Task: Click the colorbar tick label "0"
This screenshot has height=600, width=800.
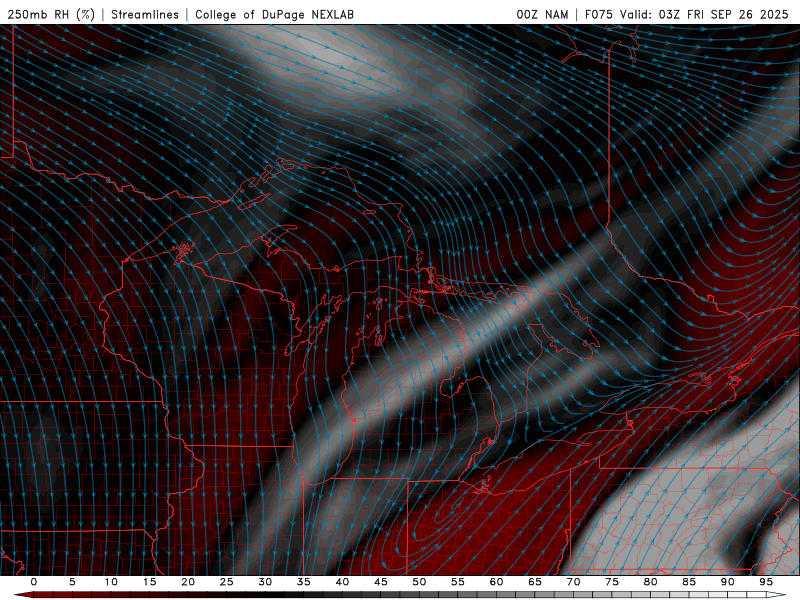Action: (x=34, y=582)
